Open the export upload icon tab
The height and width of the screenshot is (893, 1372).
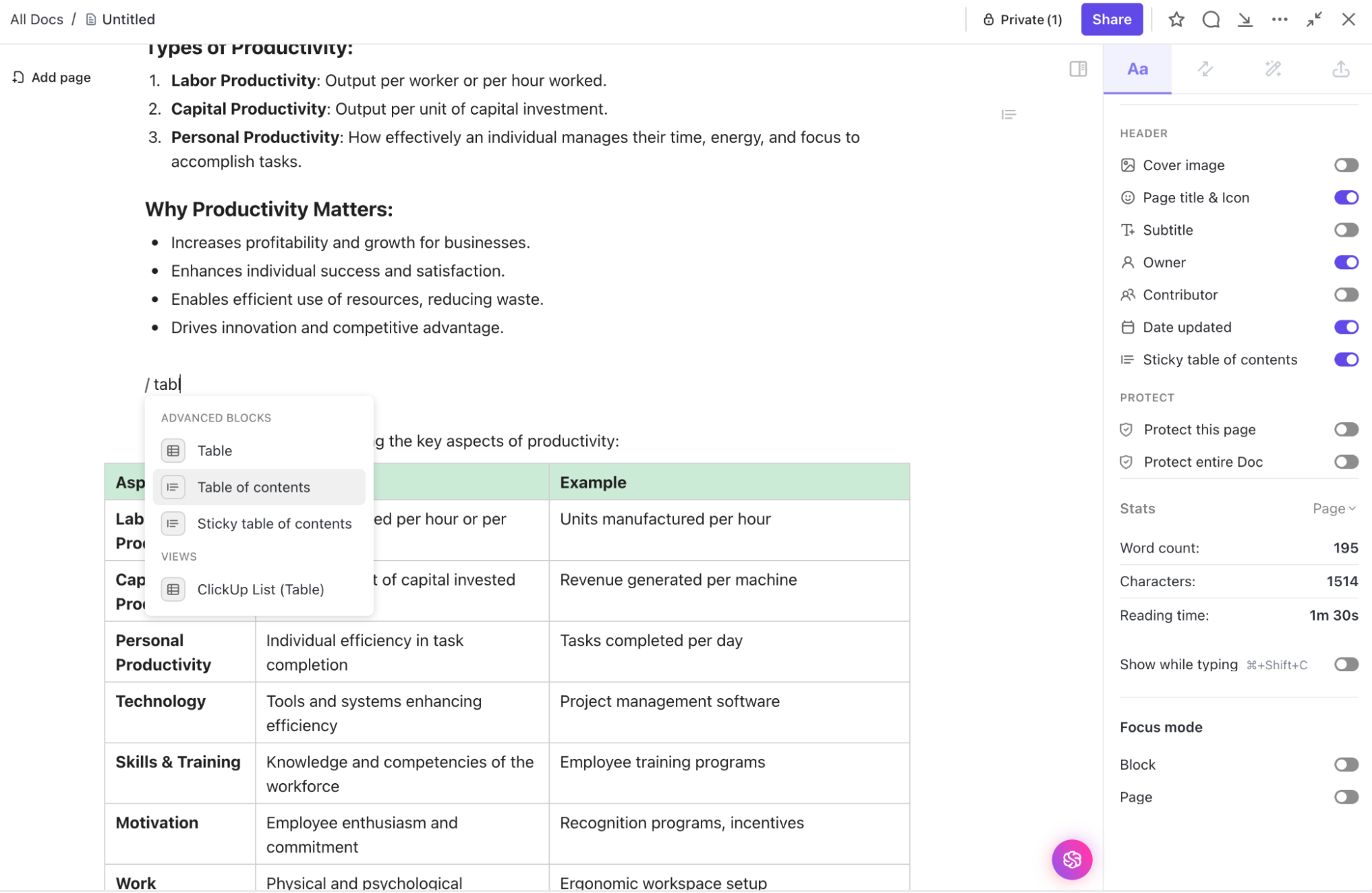tap(1340, 69)
